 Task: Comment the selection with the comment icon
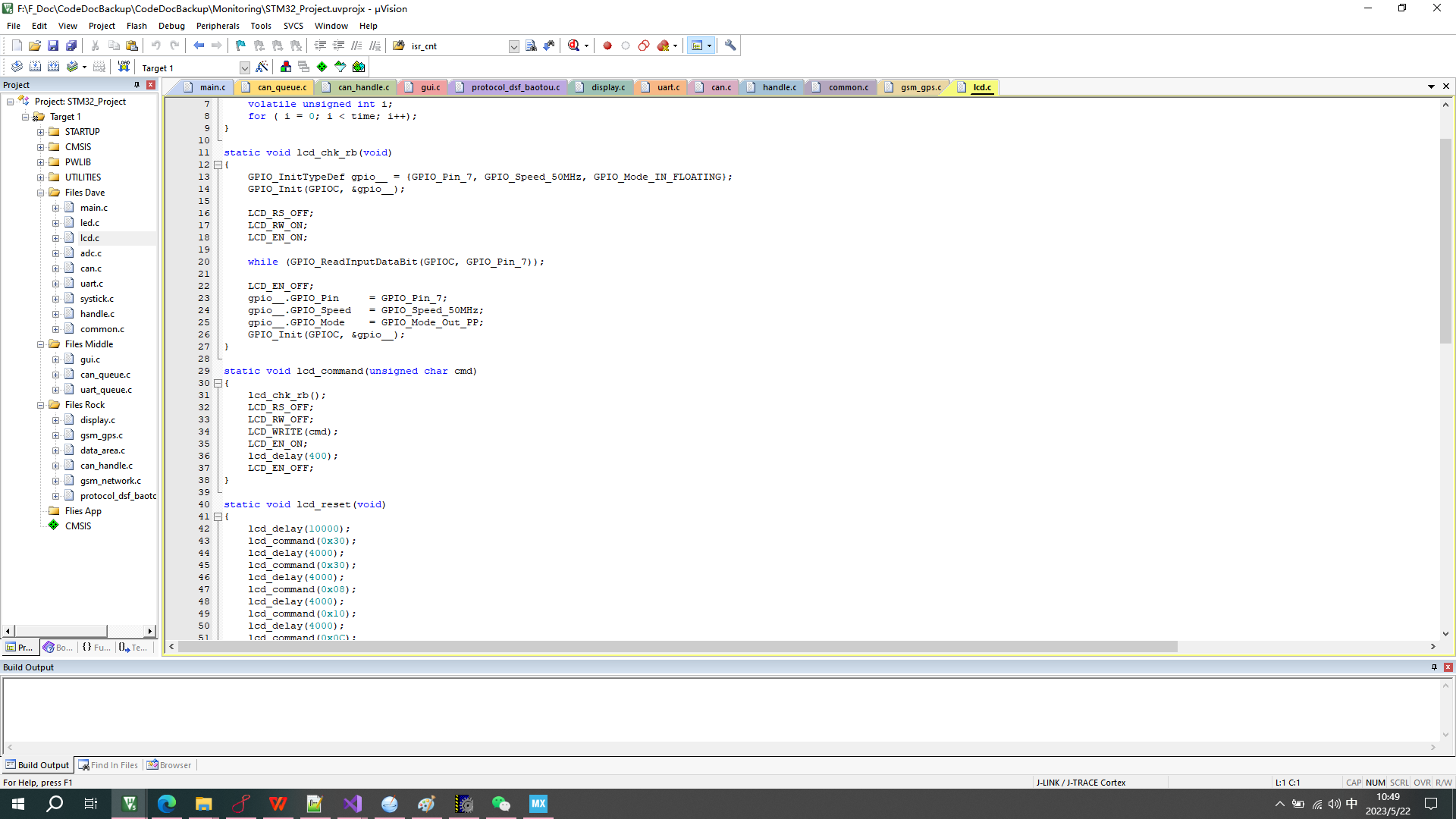tap(356, 45)
